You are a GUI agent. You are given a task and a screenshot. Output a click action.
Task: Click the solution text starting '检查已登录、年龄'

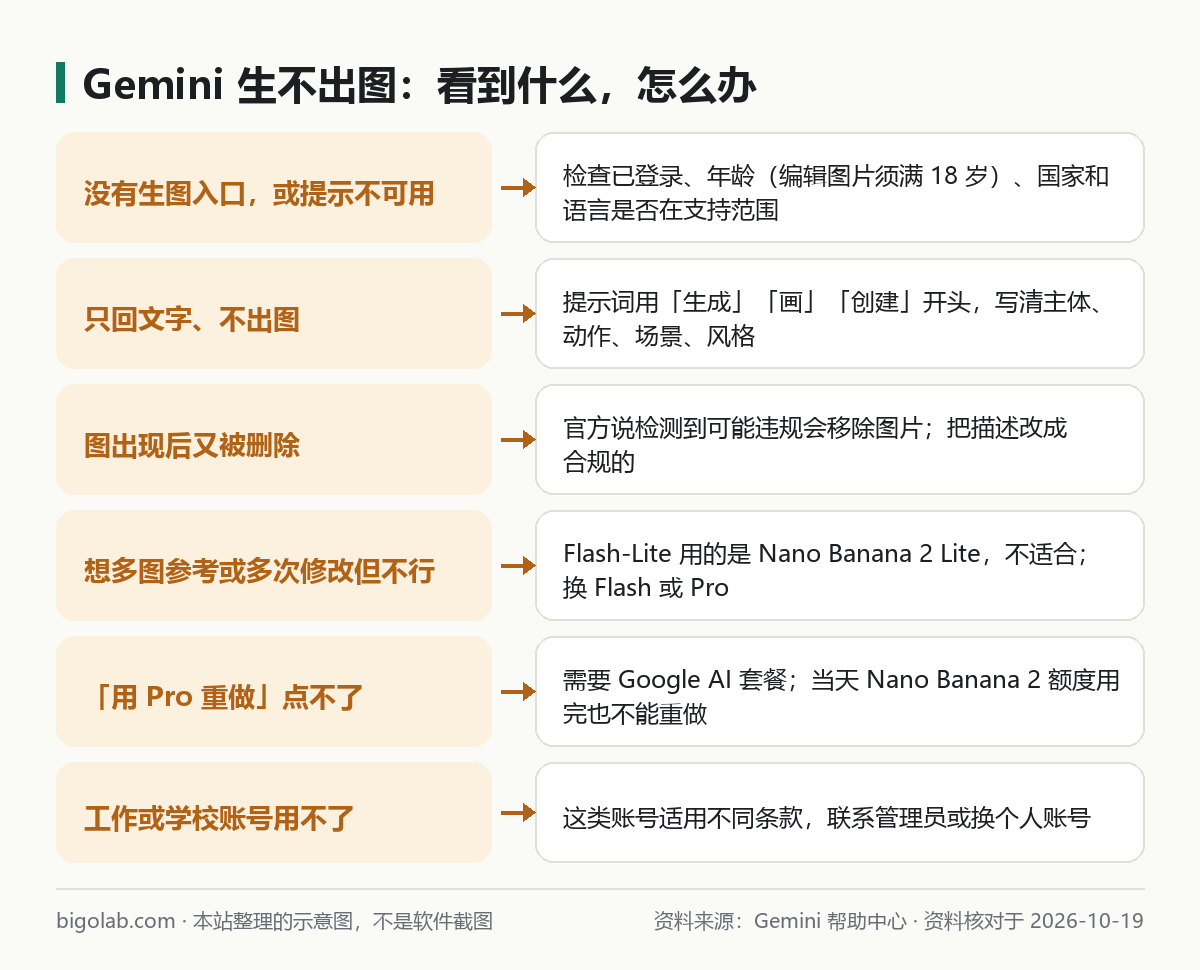coord(836,194)
